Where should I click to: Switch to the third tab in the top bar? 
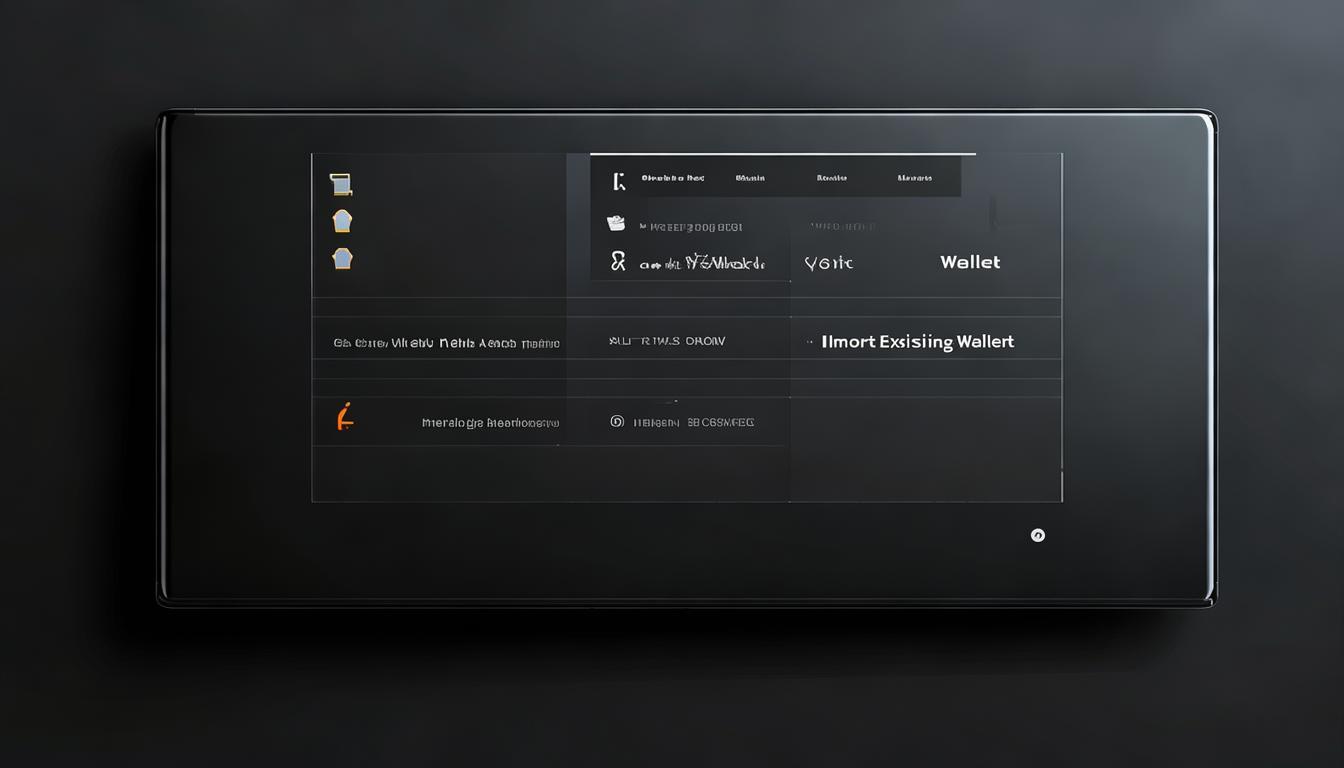[x=831, y=178]
